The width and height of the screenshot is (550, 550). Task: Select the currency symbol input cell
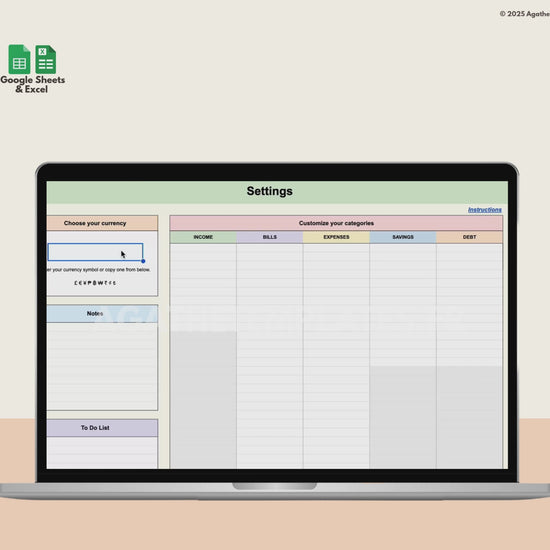[95, 252]
